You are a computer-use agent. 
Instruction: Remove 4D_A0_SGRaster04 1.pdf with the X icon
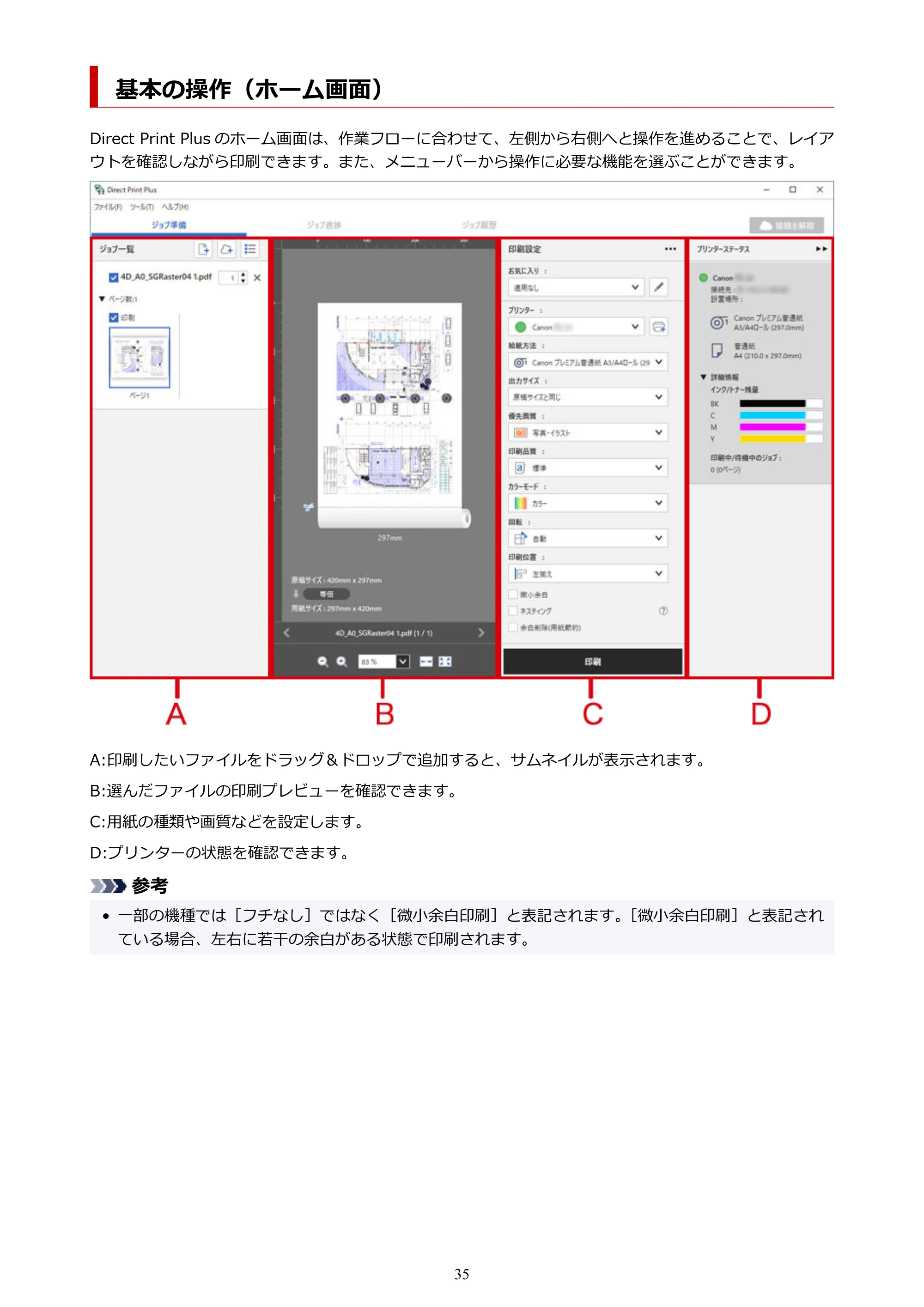(257, 278)
